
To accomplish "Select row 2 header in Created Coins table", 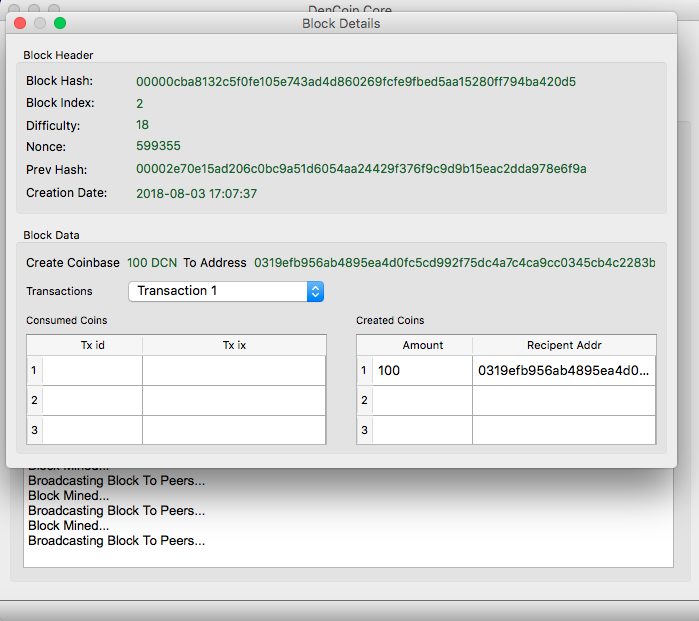I will [364, 401].
